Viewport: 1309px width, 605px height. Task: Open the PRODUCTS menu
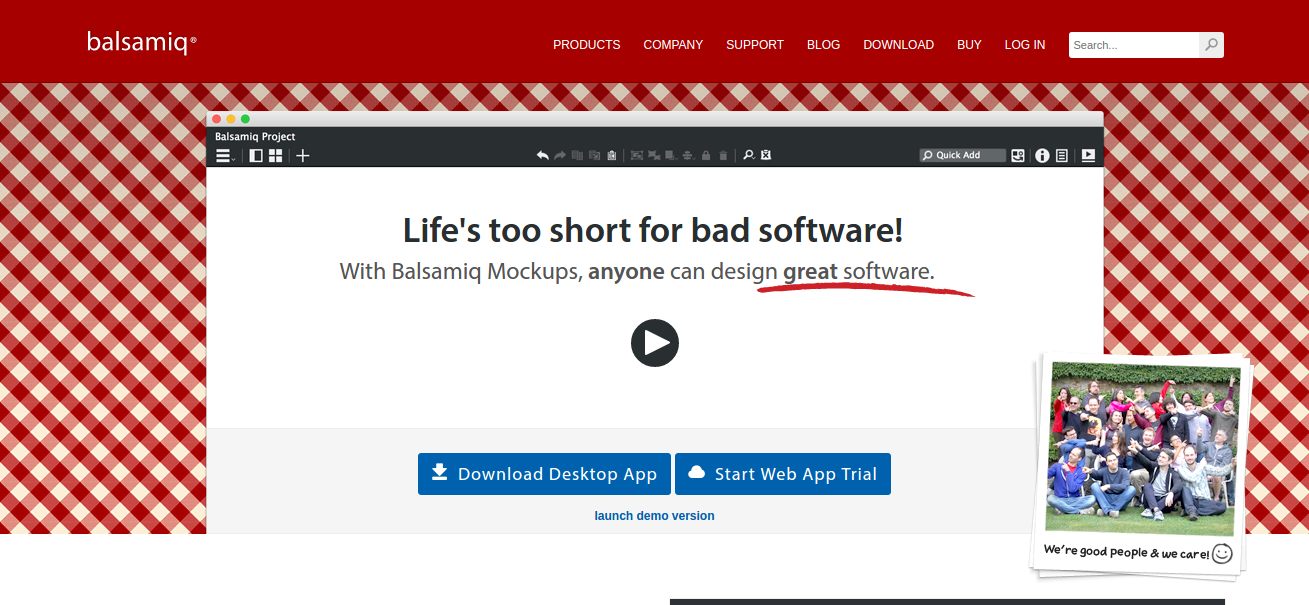(x=587, y=45)
